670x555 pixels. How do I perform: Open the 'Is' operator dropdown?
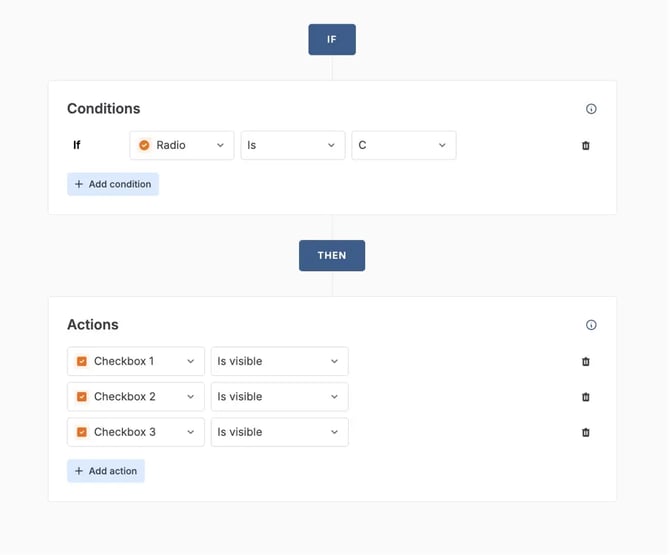click(292, 145)
